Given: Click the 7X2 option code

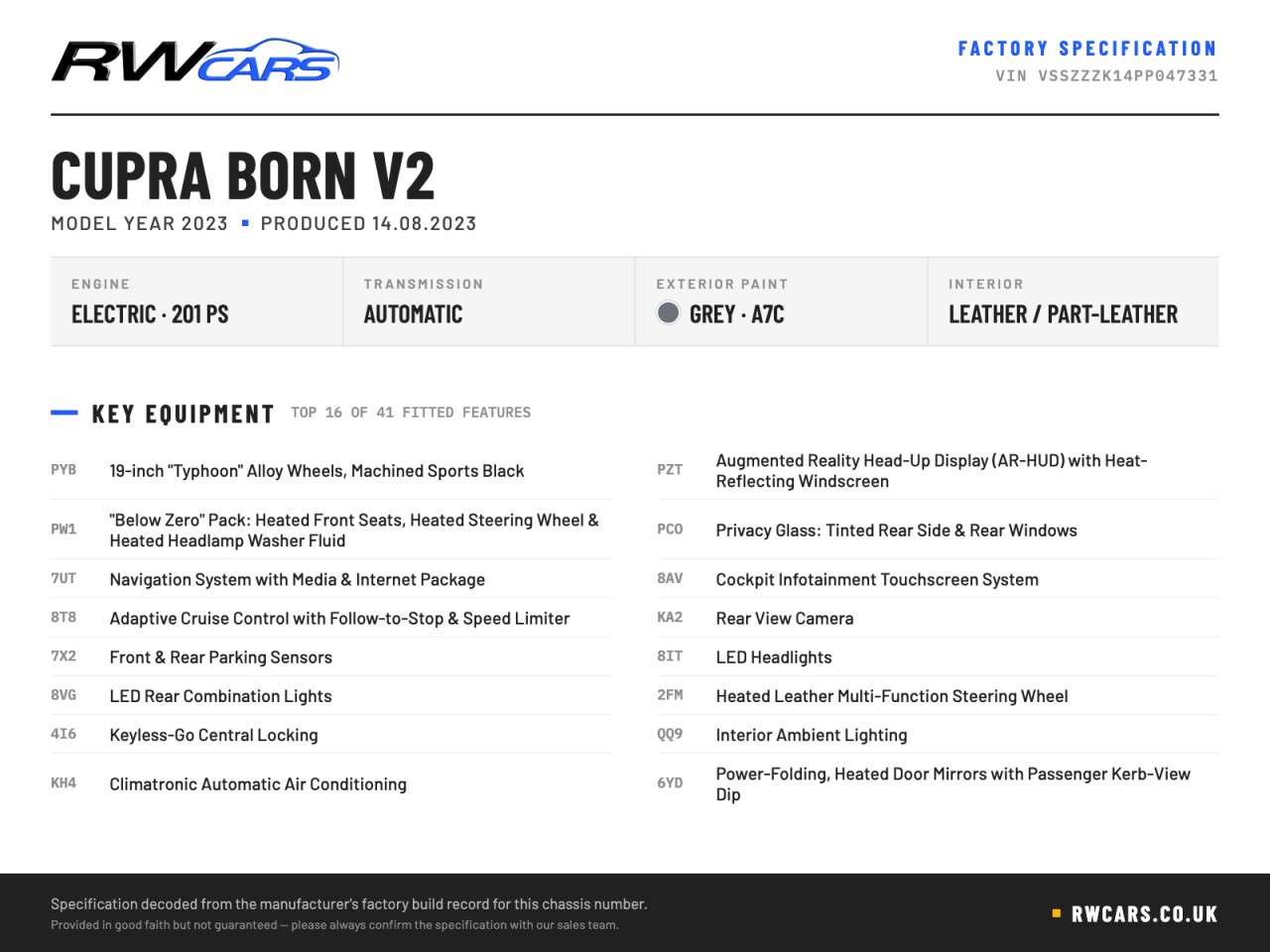Looking at the screenshot, I should click(x=63, y=655).
